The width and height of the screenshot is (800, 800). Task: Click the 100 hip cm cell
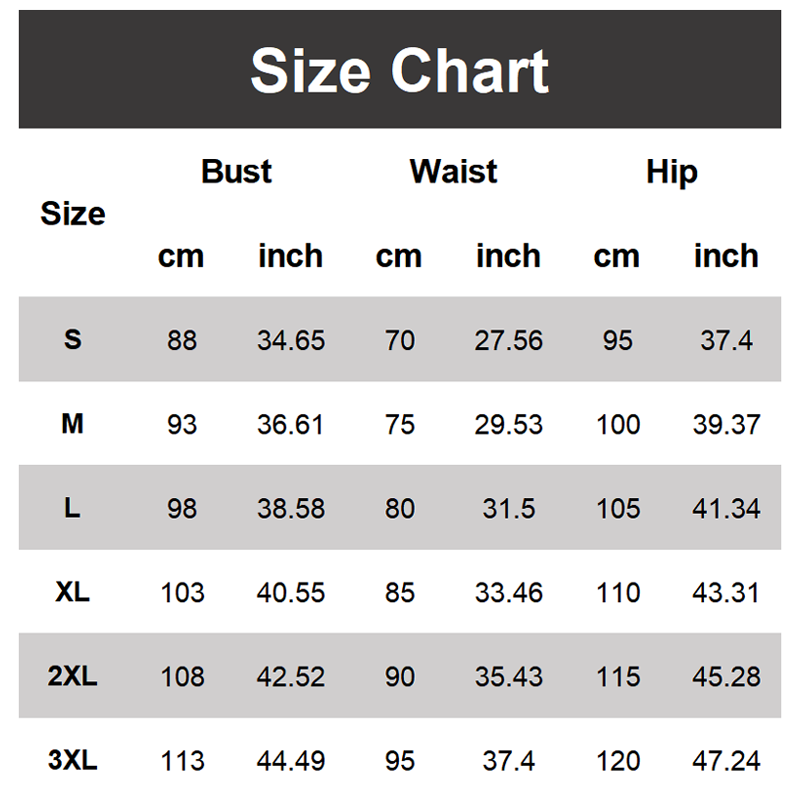(x=618, y=424)
